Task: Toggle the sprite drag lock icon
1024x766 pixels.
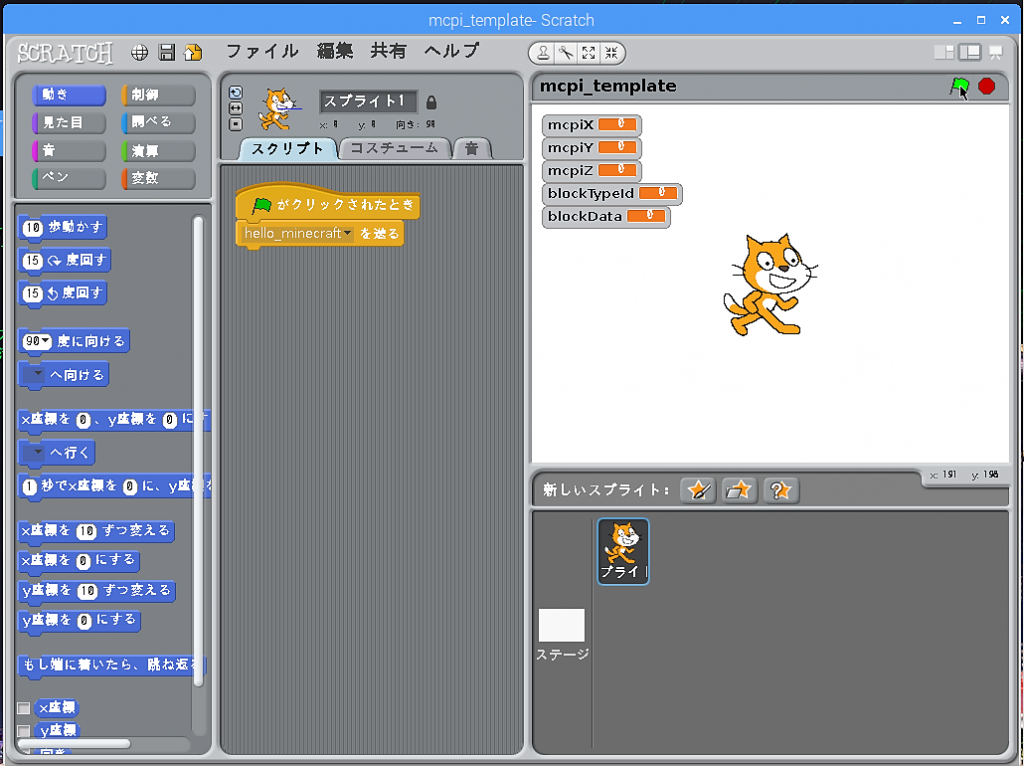Action: pyautogui.click(x=431, y=103)
